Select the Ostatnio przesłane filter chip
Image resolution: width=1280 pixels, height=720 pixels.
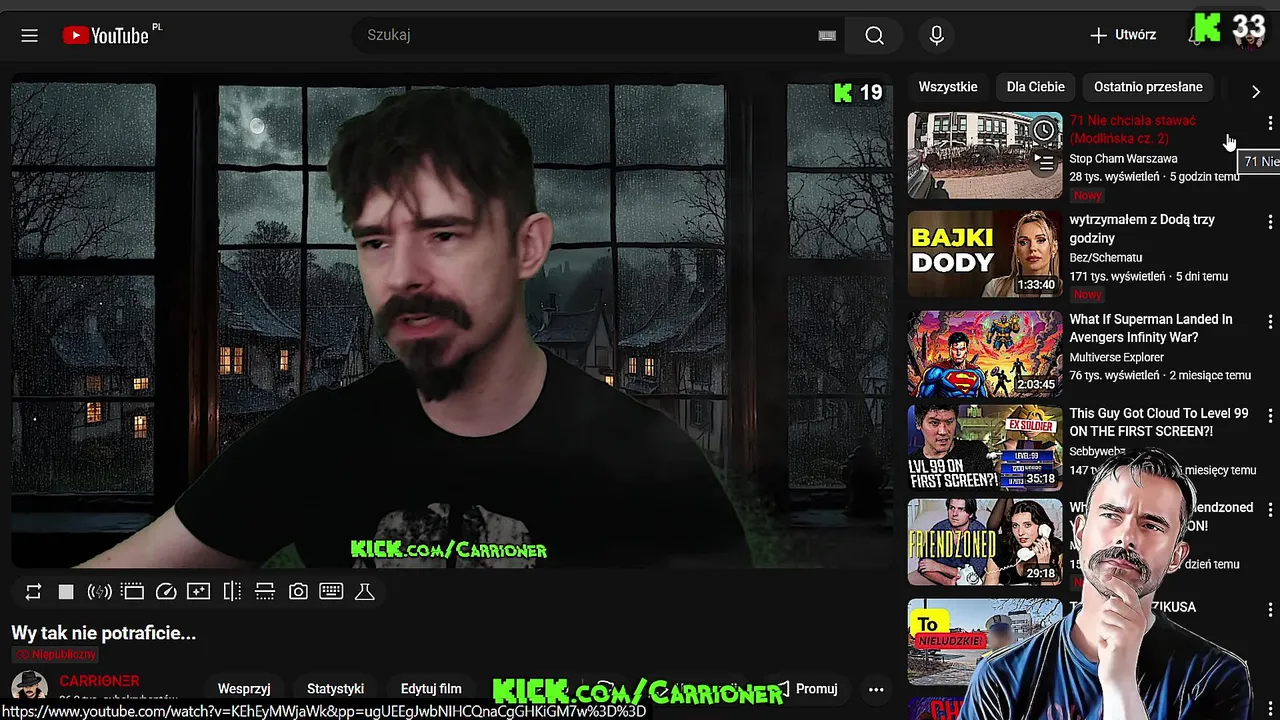pos(1148,87)
